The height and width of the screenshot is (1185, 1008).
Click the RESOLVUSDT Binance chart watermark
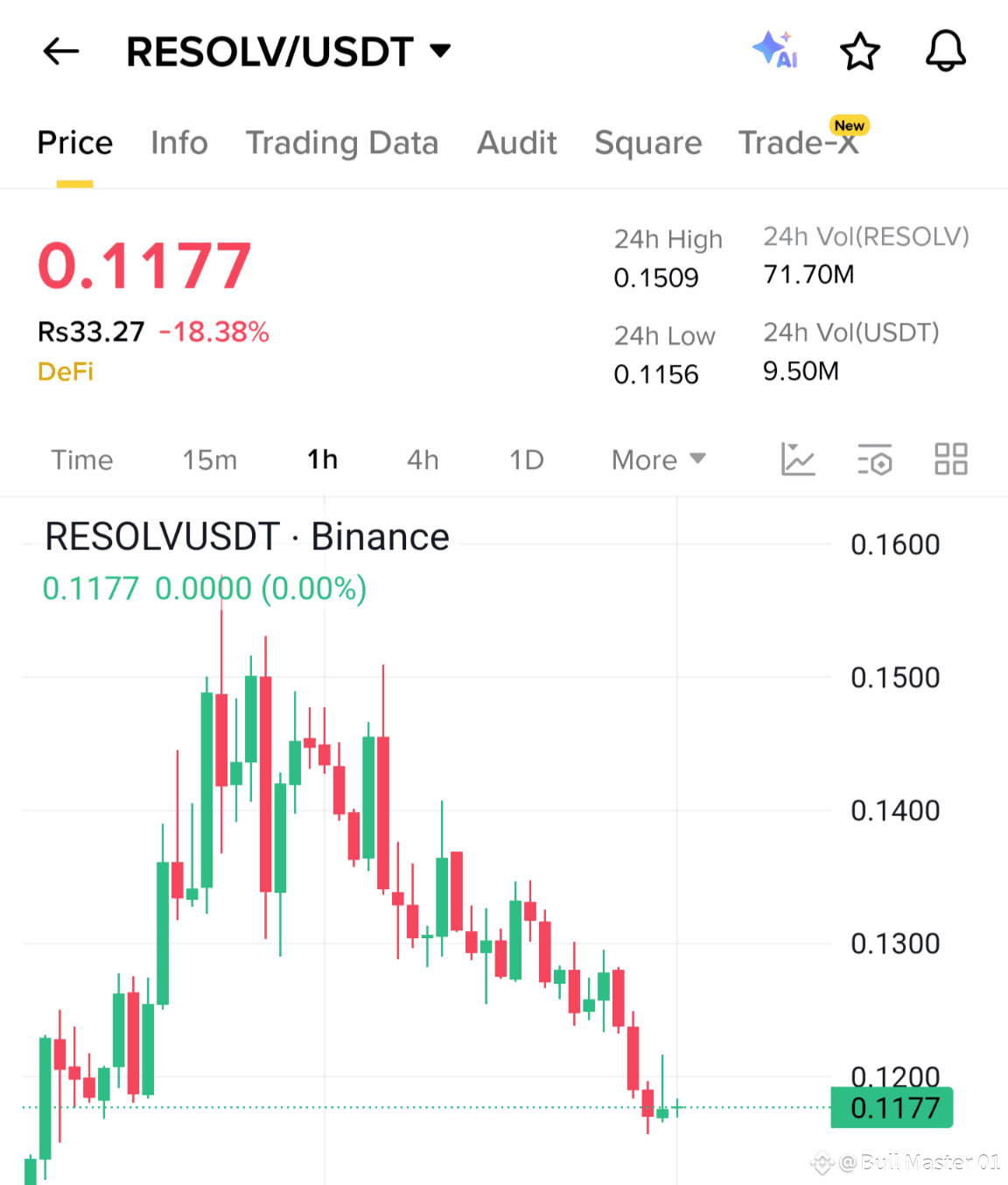[247, 536]
